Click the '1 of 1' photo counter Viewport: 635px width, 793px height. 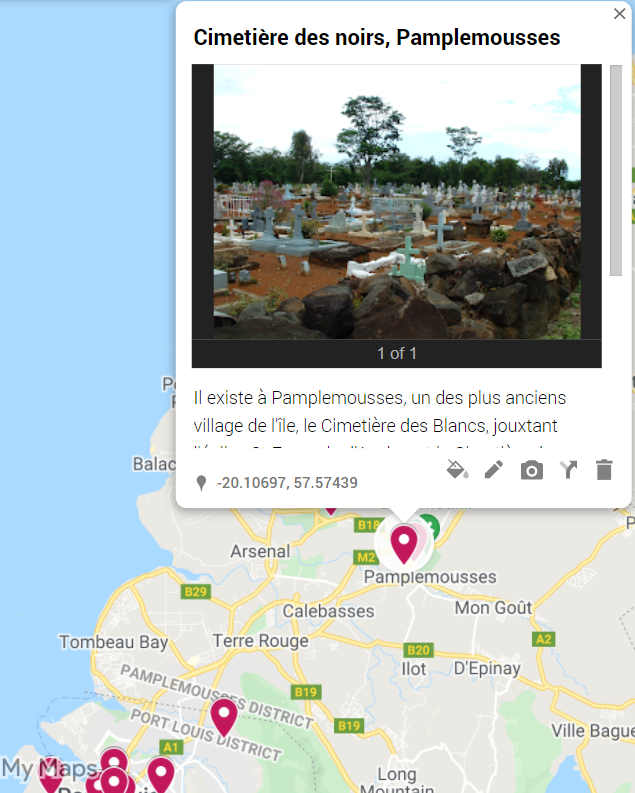pos(397,353)
